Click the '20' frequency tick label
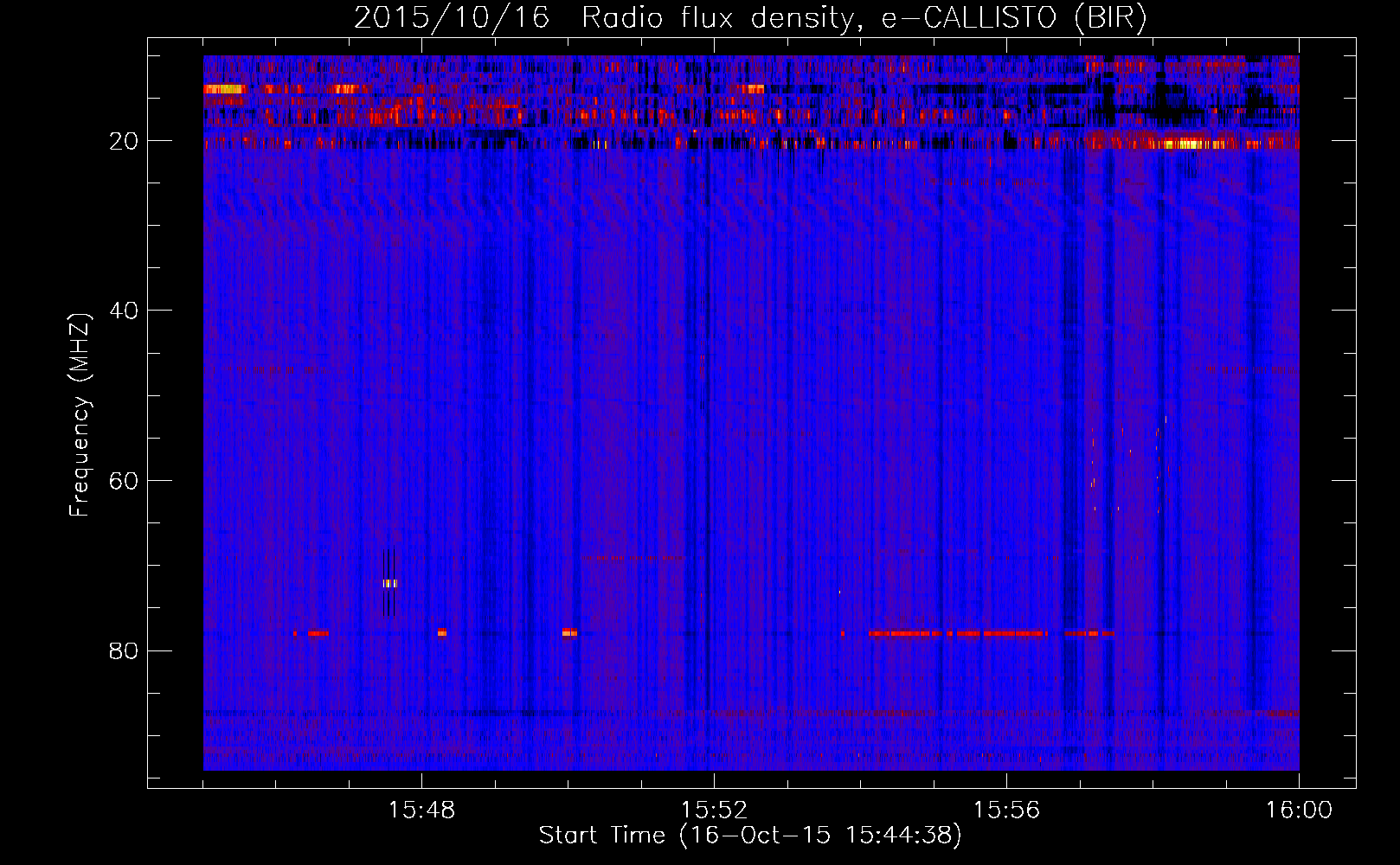This screenshot has width=1400, height=865. click(124, 140)
